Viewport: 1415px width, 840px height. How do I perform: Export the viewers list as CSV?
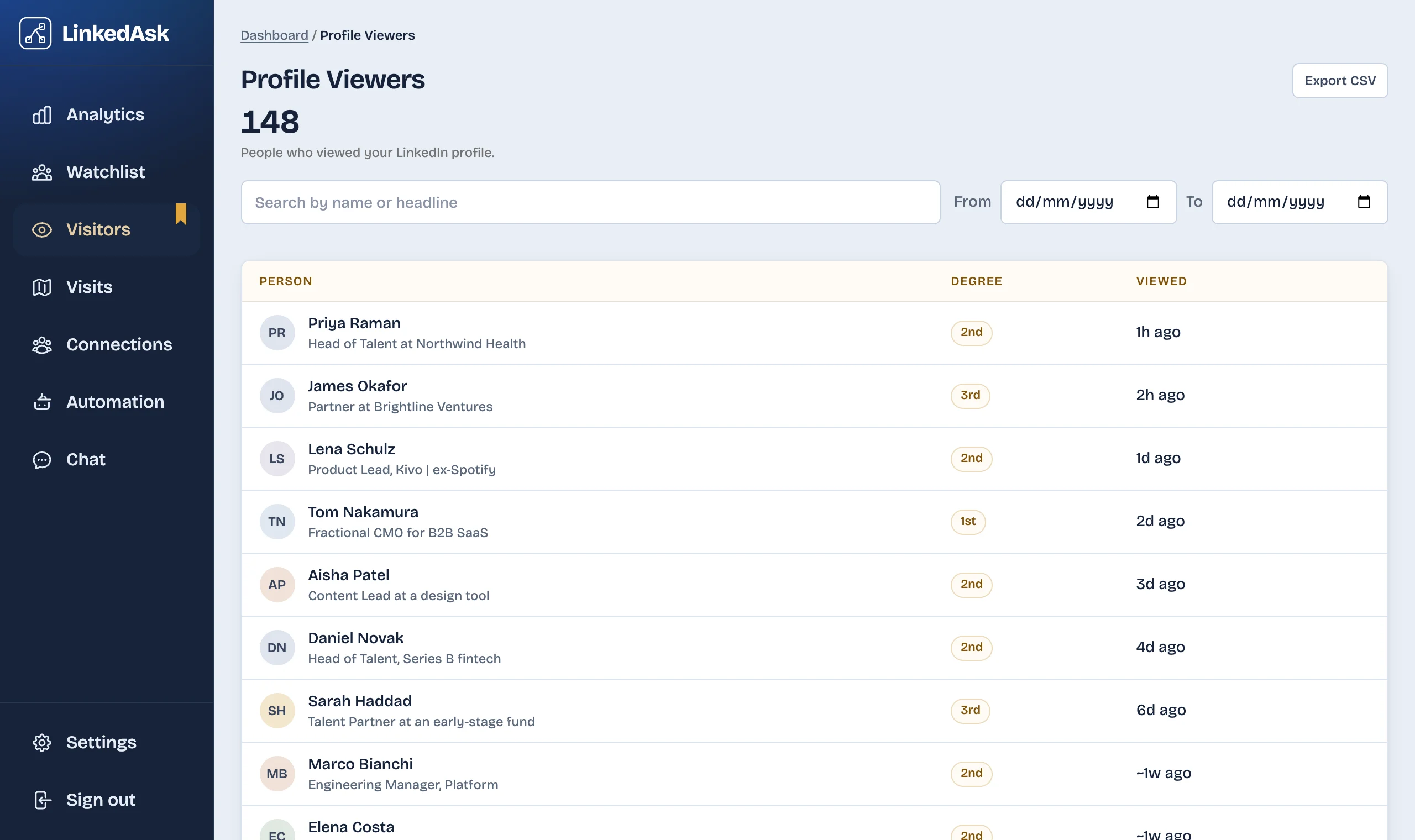pos(1340,80)
